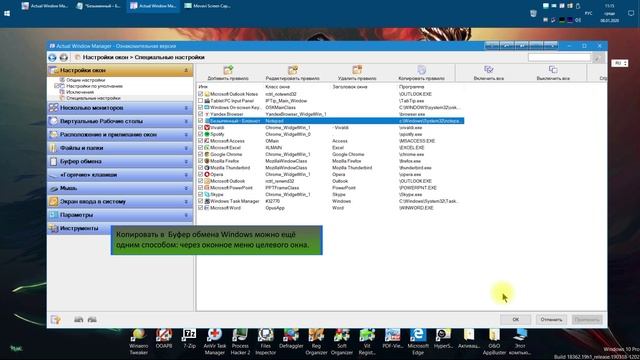Enable the Tablet PC Input Panel checkbox
Viewport: 640px width, 360px height.
tap(200, 101)
